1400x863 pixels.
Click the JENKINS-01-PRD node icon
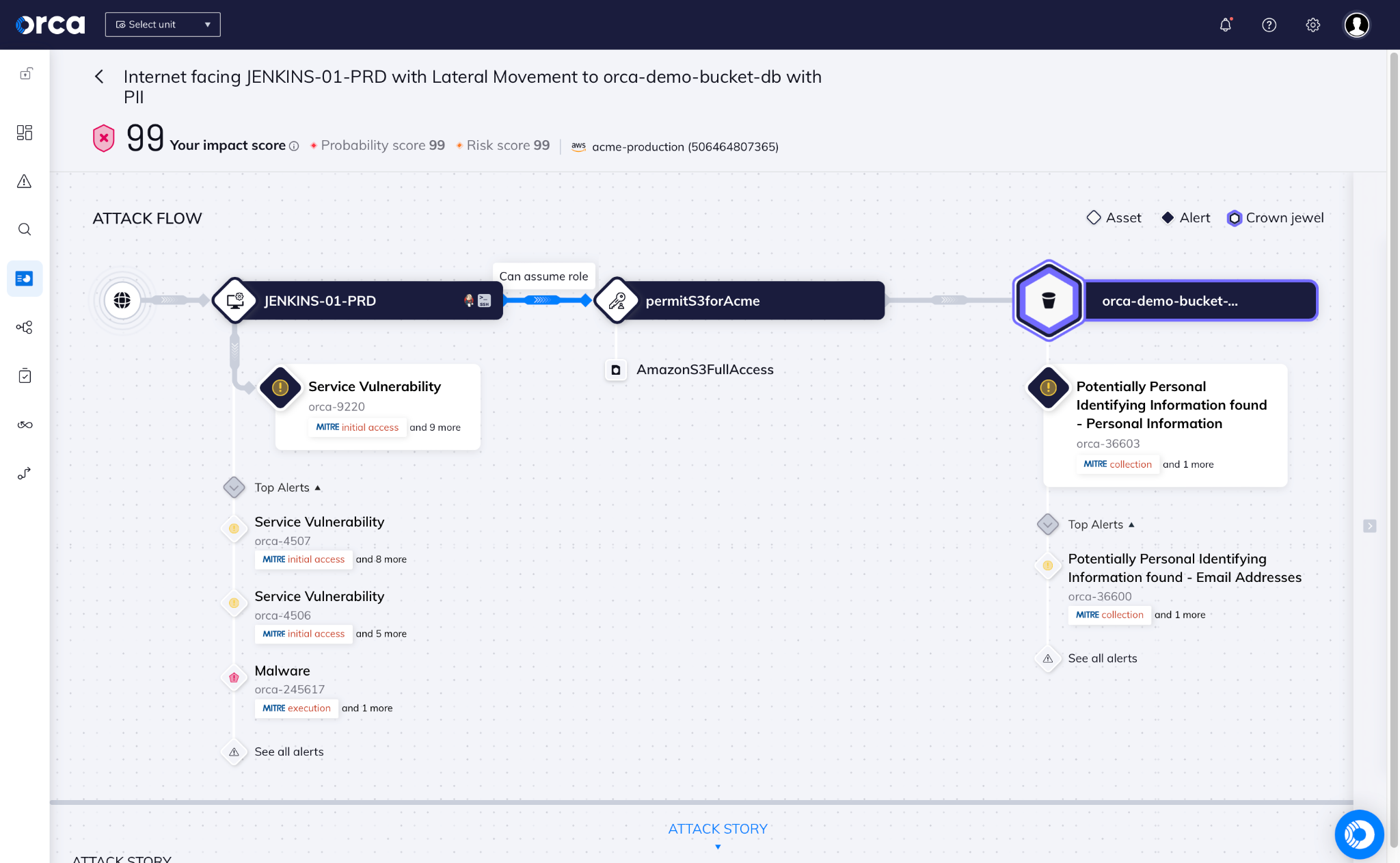(x=234, y=299)
